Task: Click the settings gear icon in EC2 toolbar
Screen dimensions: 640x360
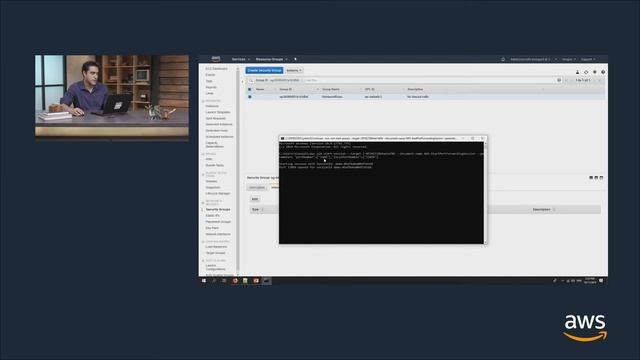Action: 595,72
